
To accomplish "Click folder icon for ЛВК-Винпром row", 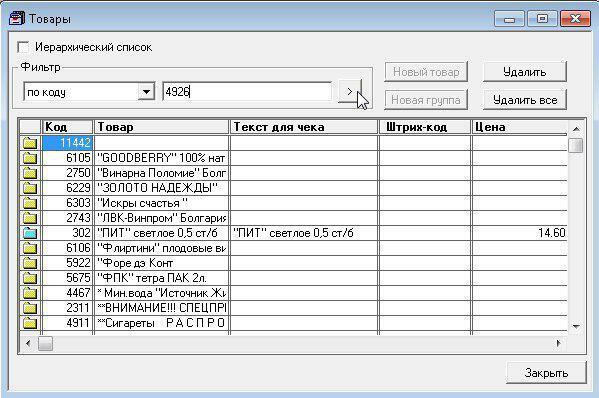I will 30,218.
